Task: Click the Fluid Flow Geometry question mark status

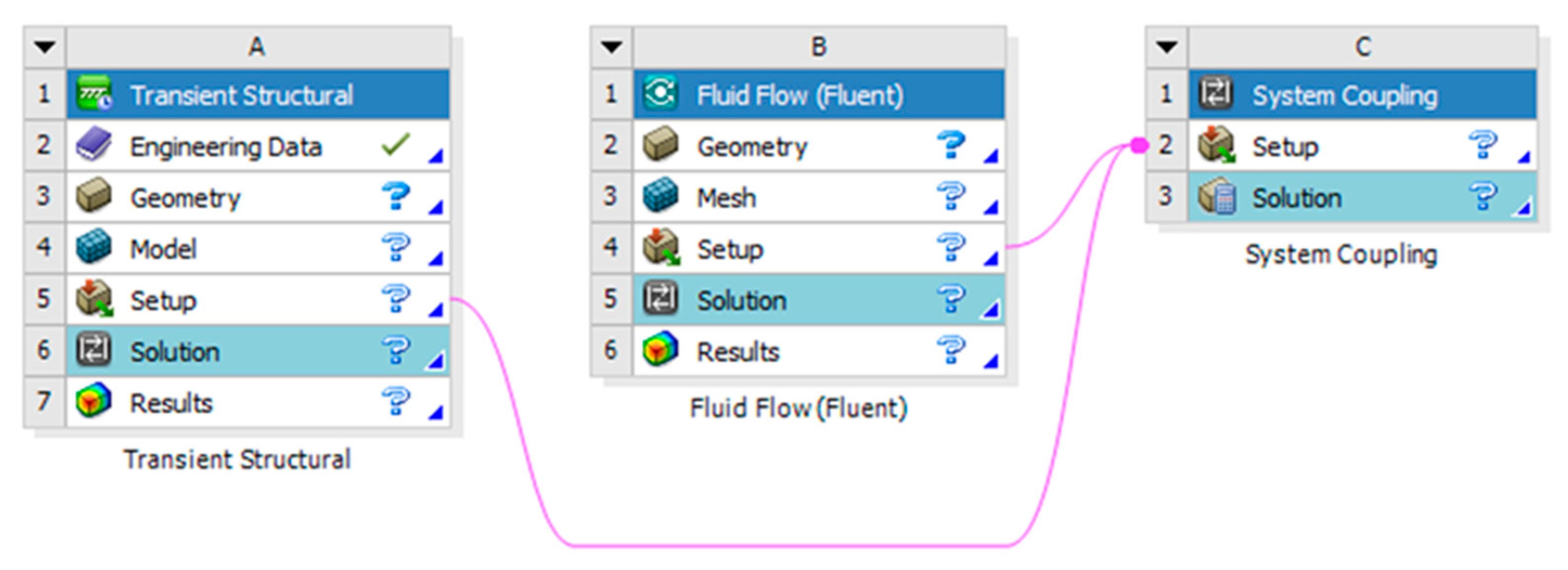Action: point(951,145)
